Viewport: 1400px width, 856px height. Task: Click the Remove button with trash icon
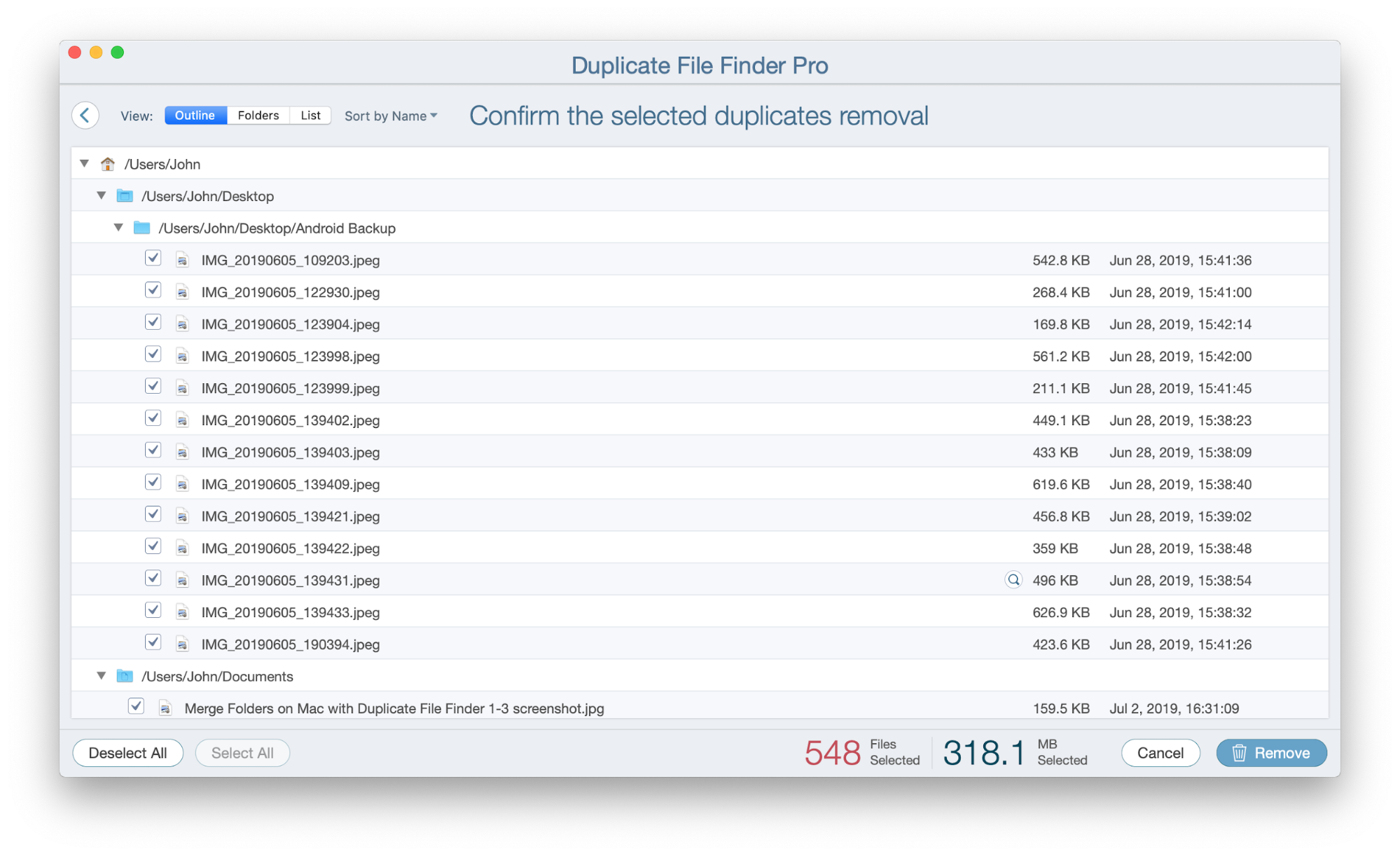coord(1270,753)
